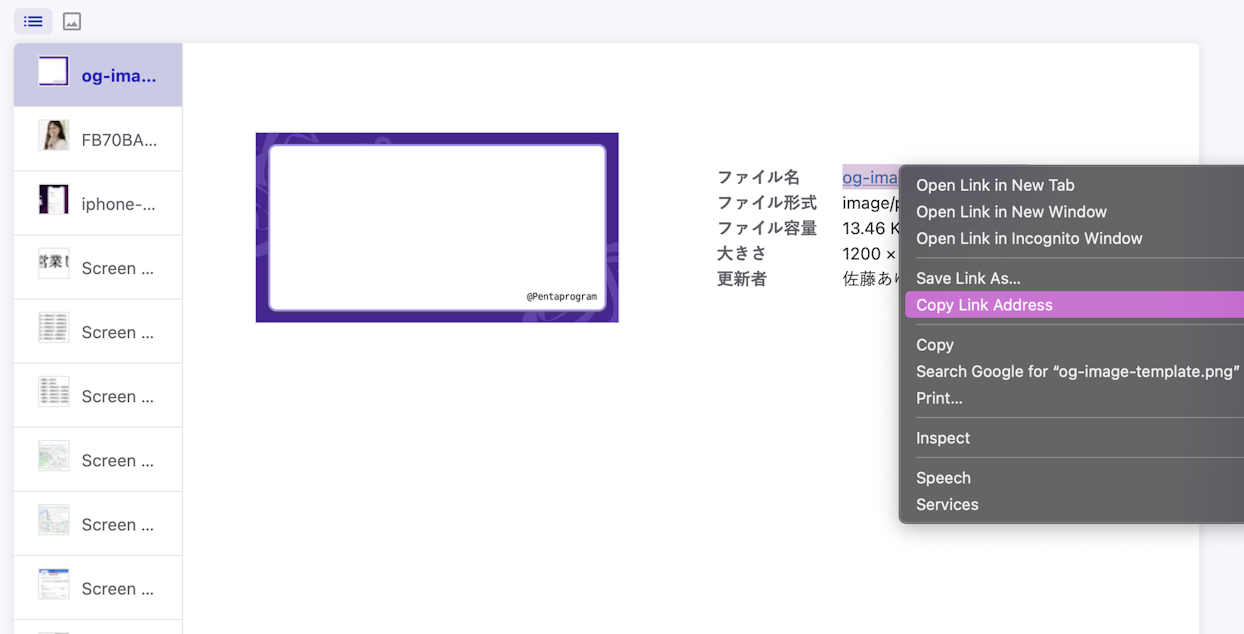Click large purple og-image preview

pos(437,227)
